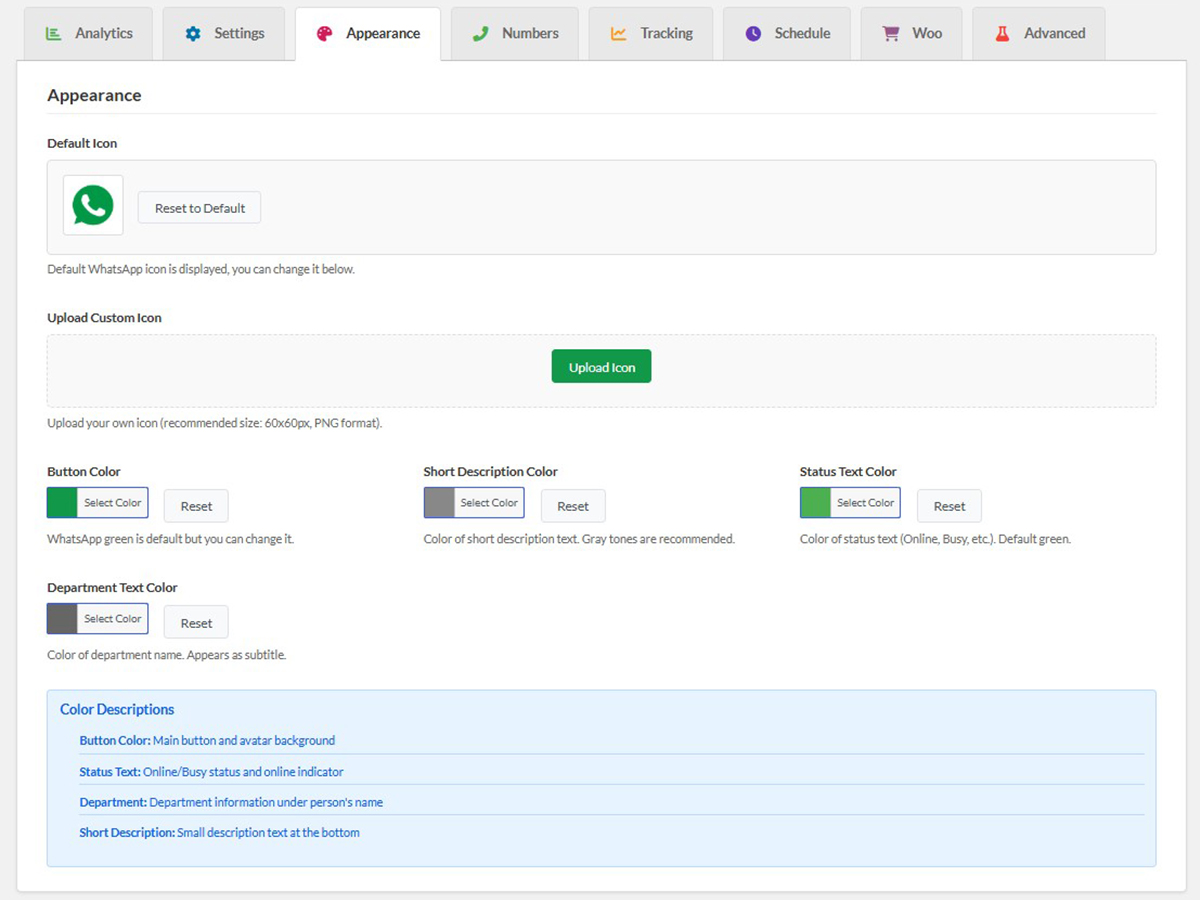
Task: Reset the Button Color
Action: 196,506
